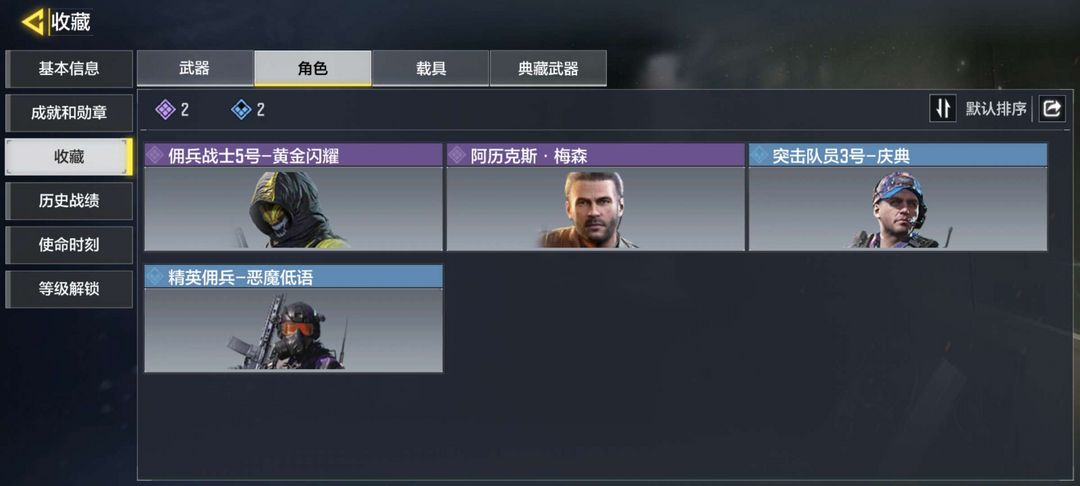Screen dimensions: 1080x486
Task: Click the blue rare rarity filter icon
Action: 241,109
